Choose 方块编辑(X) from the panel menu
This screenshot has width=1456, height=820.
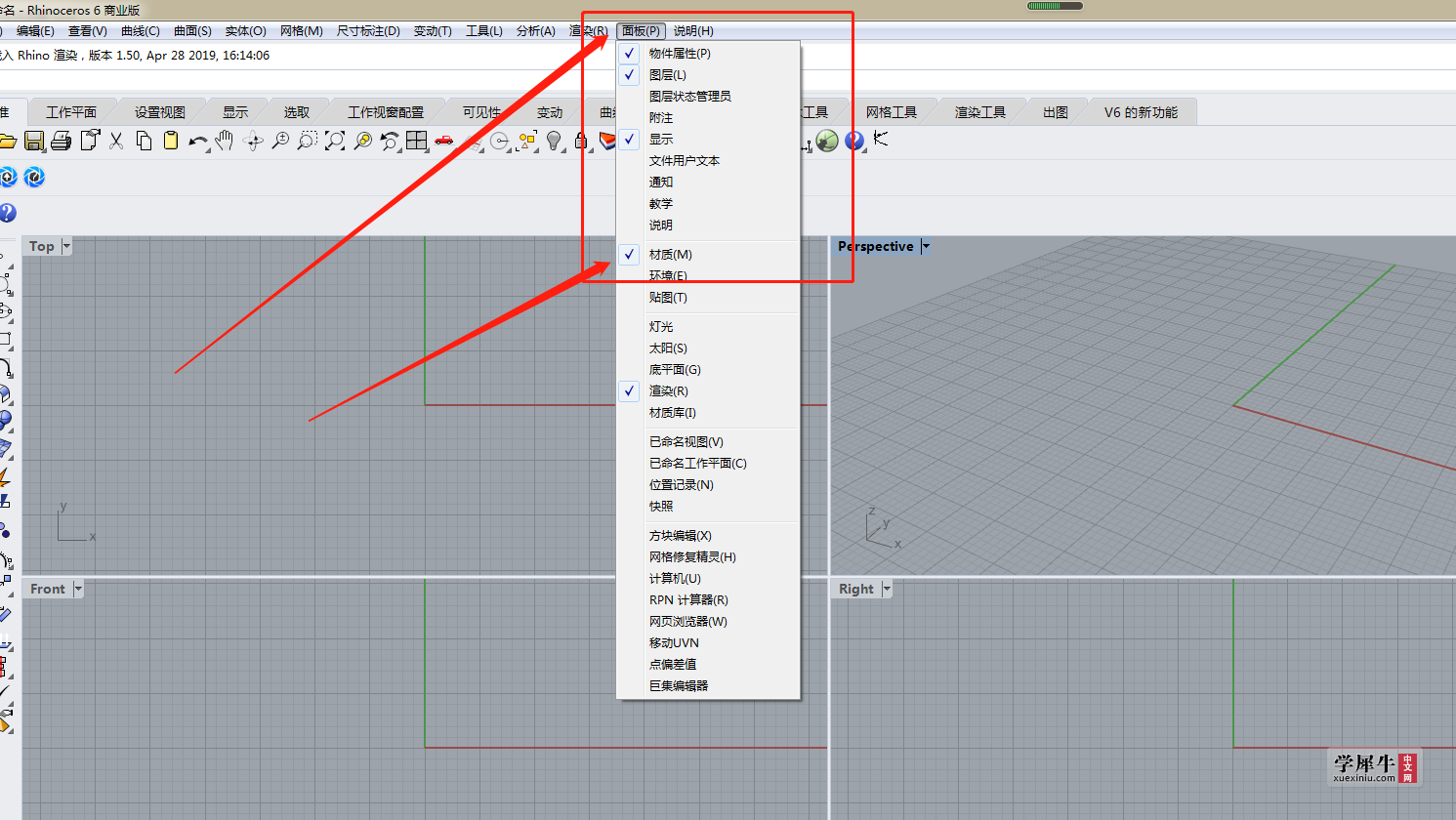[708, 536]
